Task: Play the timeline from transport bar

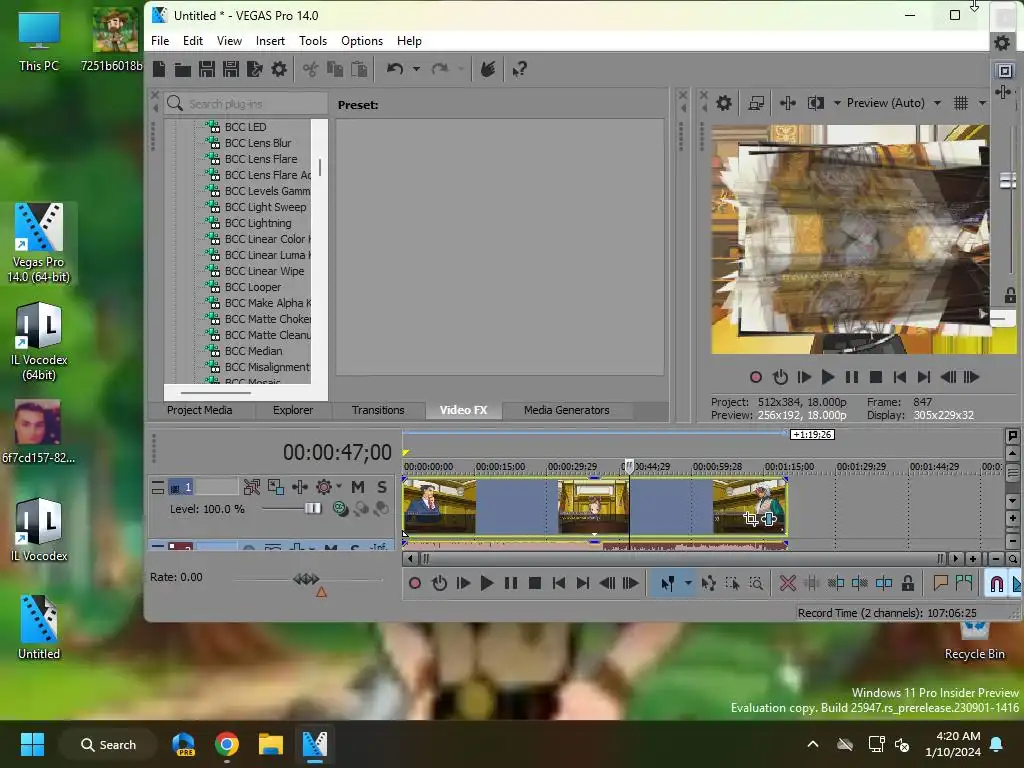Action: [x=487, y=583]
